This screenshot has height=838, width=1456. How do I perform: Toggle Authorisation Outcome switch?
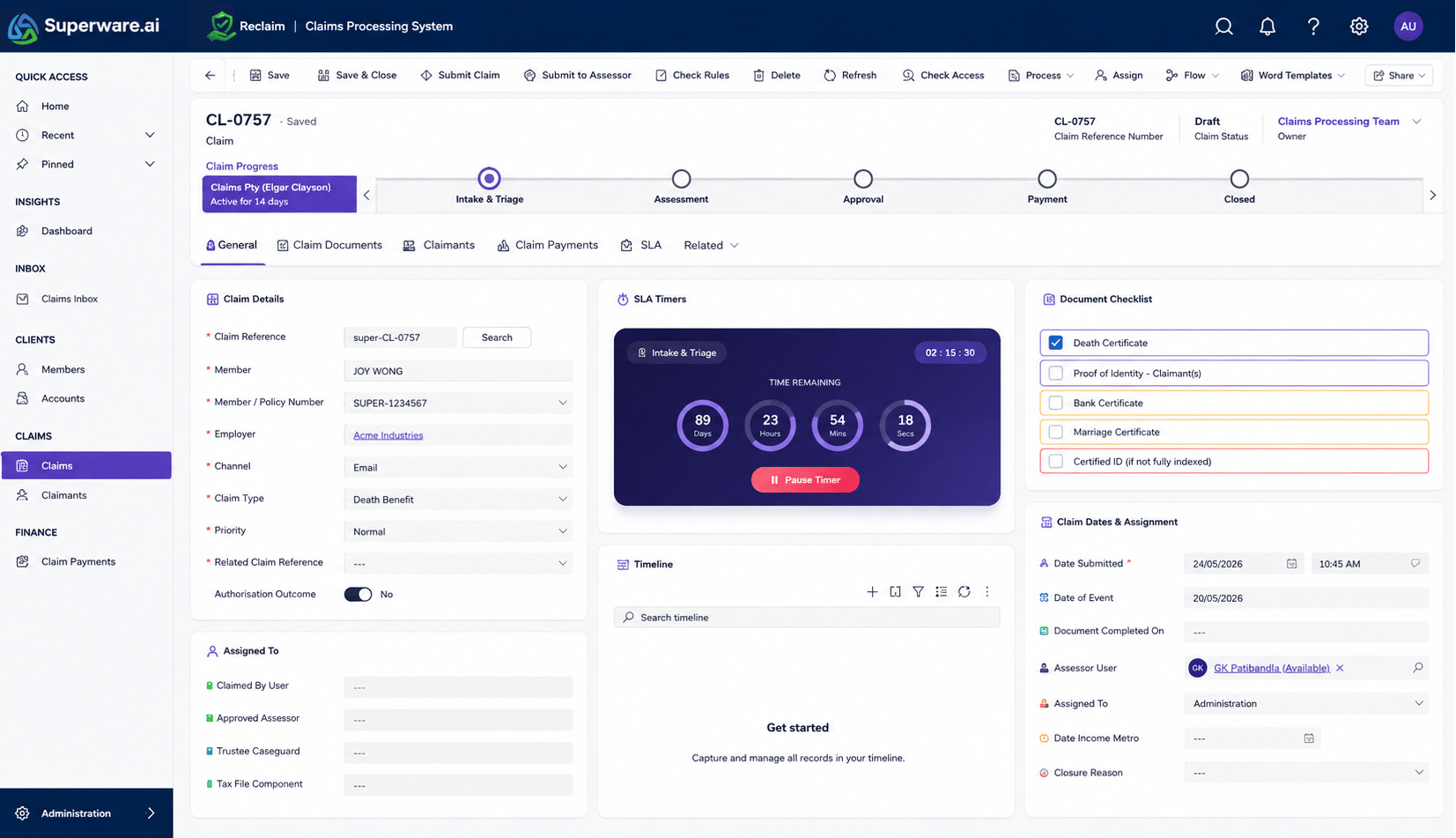click(x=358, y=595)
